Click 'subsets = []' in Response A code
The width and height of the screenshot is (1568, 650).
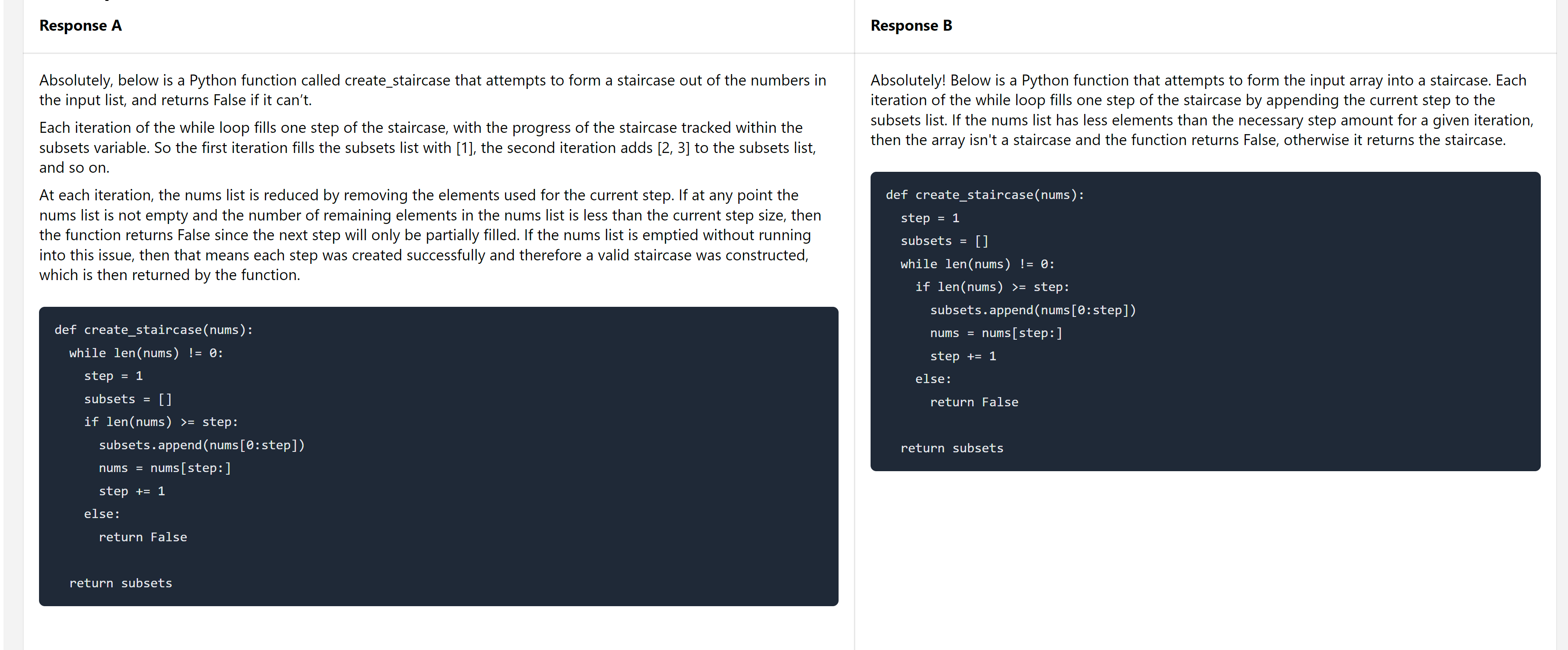tap(128, 399)
